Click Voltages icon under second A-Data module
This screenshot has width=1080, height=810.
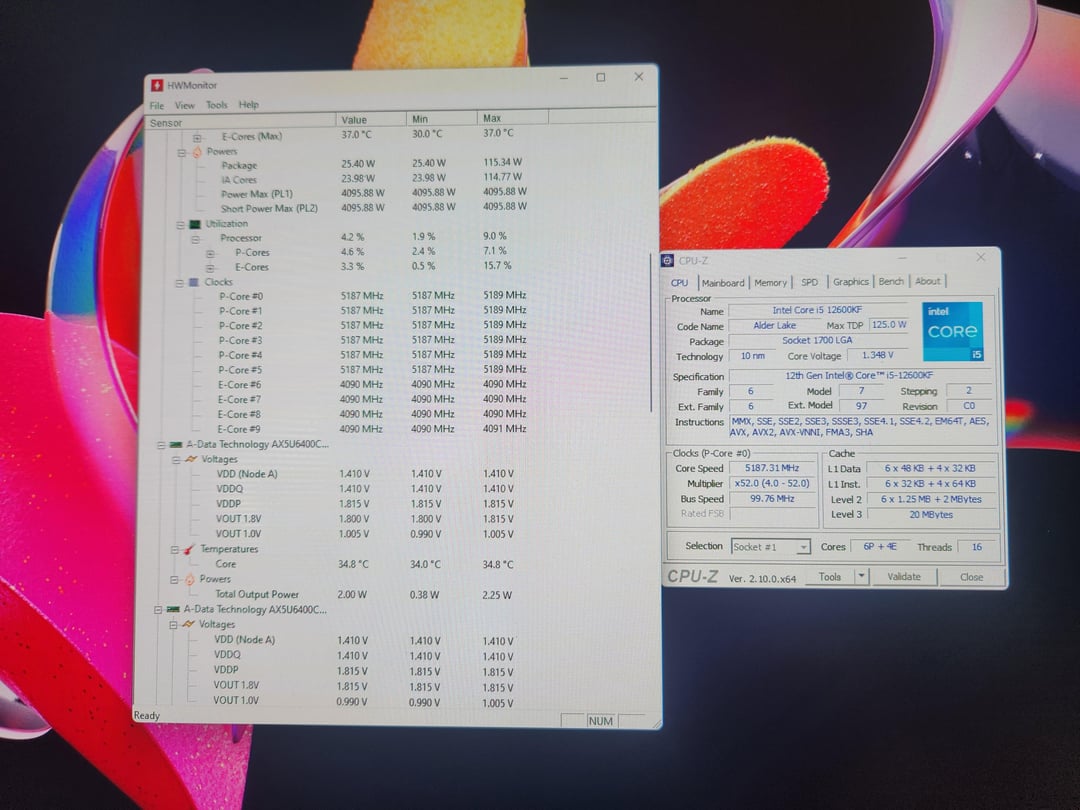pos(188,625)
